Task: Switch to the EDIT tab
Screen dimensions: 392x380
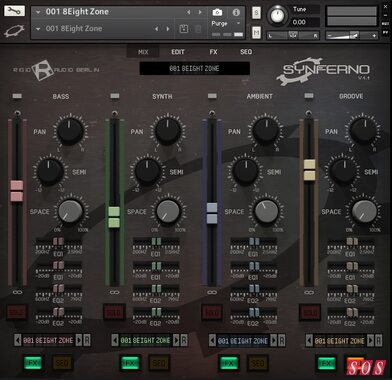Action: point(178,52)
